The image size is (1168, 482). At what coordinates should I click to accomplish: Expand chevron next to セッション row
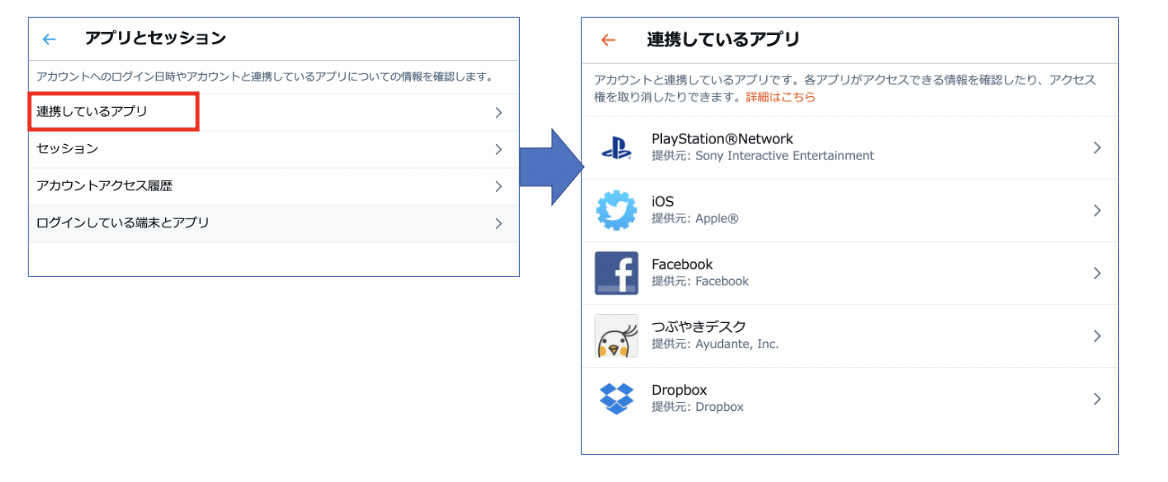click(498, 149)
